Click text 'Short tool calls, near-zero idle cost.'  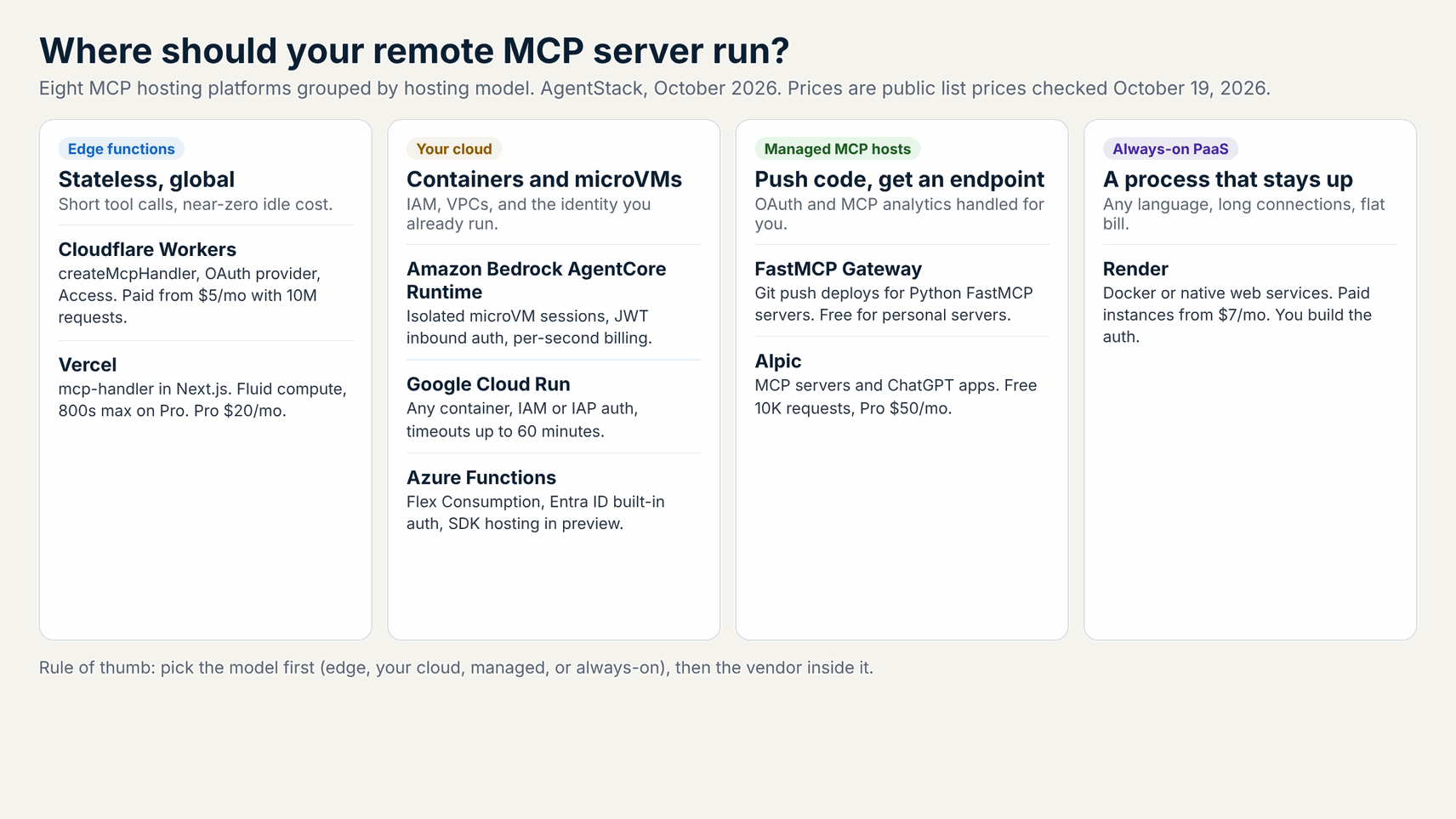195,204
